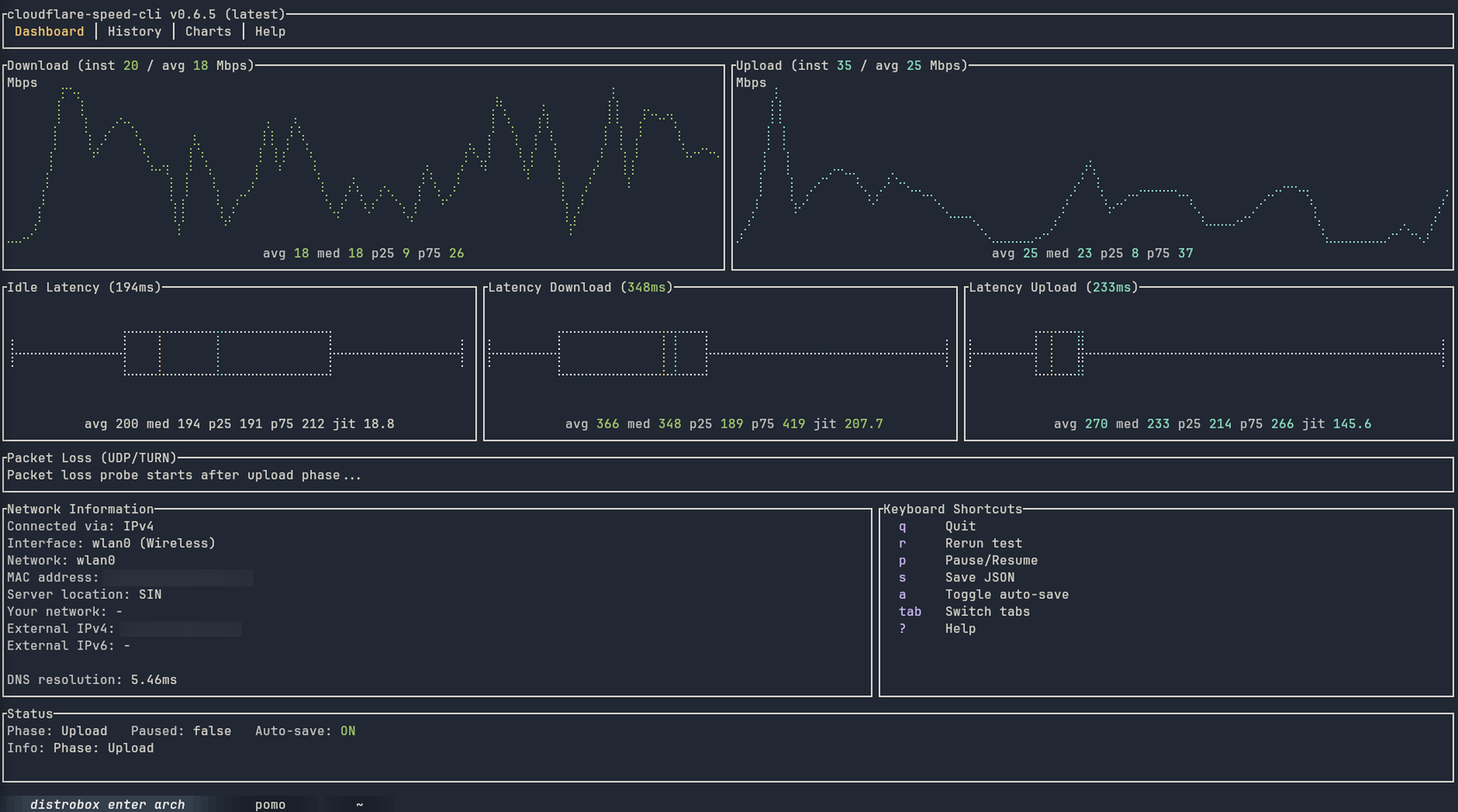
Task: Click the active Dashboard tab
Action: coord(49,31)
